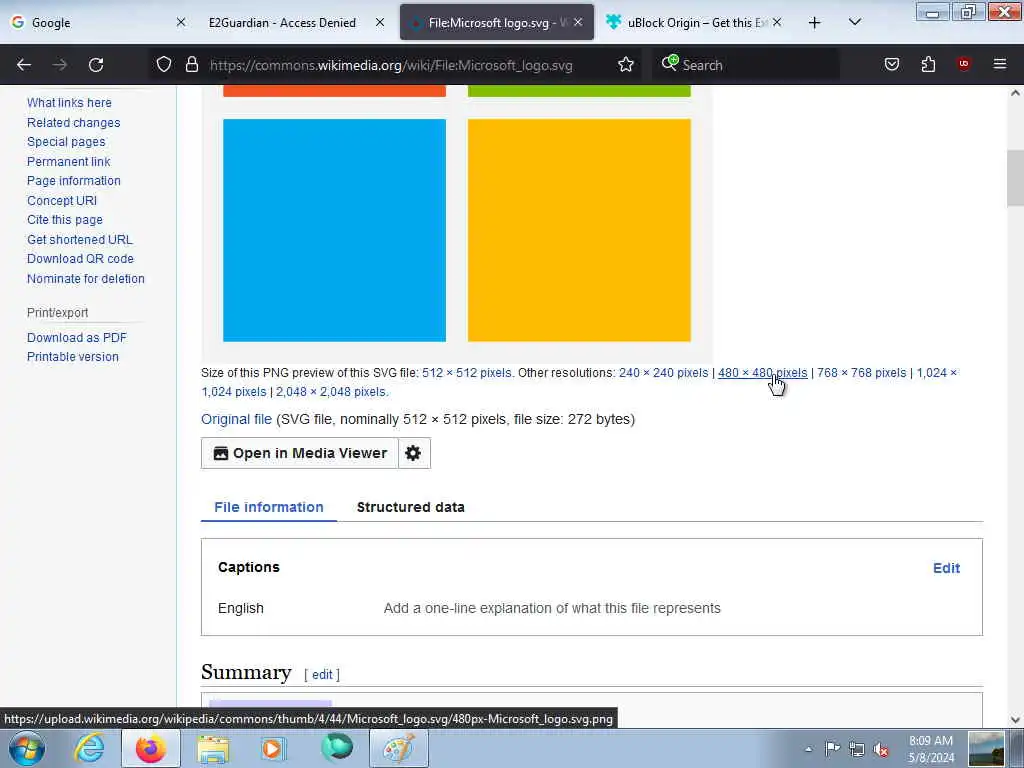Open the Pocket save icon
The image size is (1024, 768).
[891, 64]
